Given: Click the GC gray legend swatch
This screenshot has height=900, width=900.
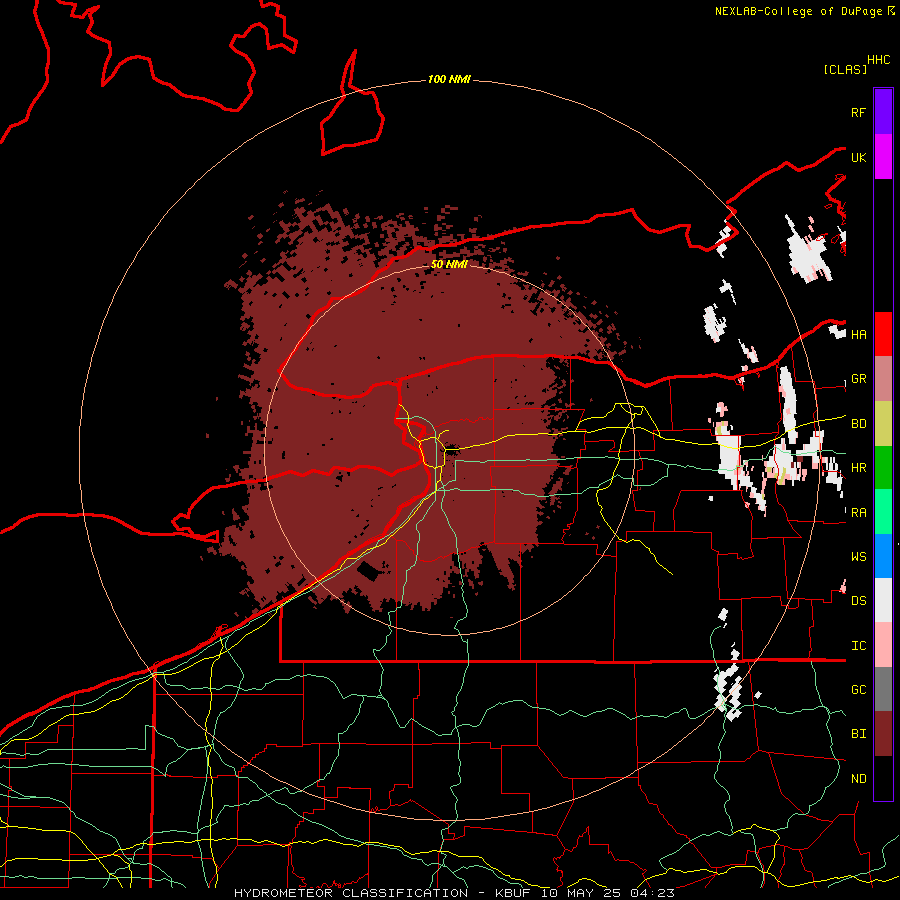Looking at the screenshot, I should pos(883,690).
